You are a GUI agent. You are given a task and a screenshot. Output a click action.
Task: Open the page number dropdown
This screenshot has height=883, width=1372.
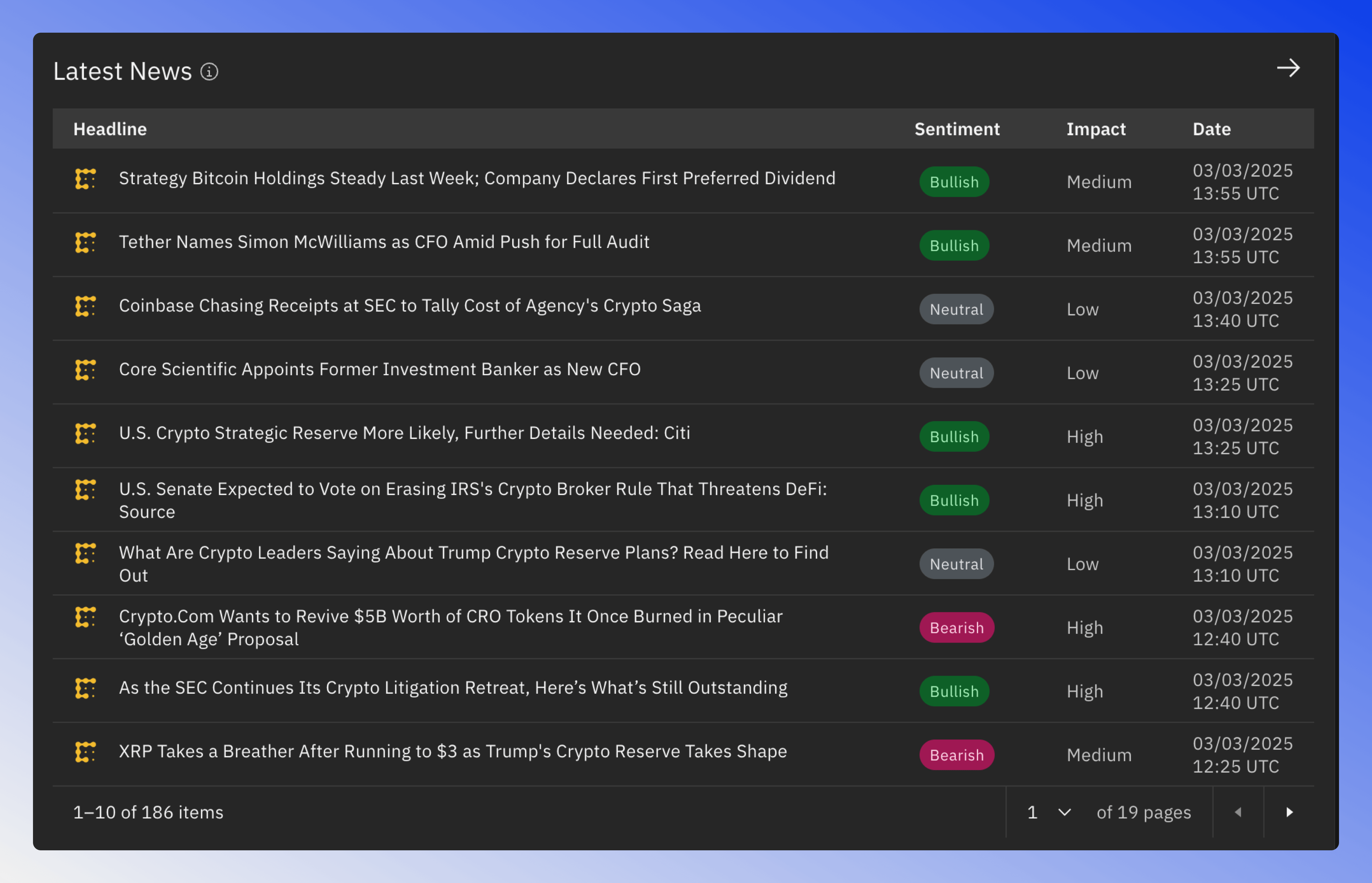coord(1049,812)
